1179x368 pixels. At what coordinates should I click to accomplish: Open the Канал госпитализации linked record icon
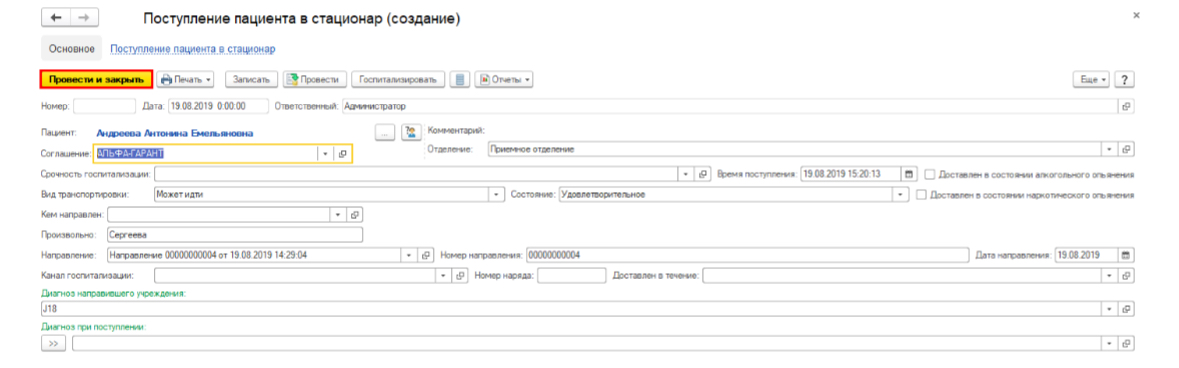461,275
